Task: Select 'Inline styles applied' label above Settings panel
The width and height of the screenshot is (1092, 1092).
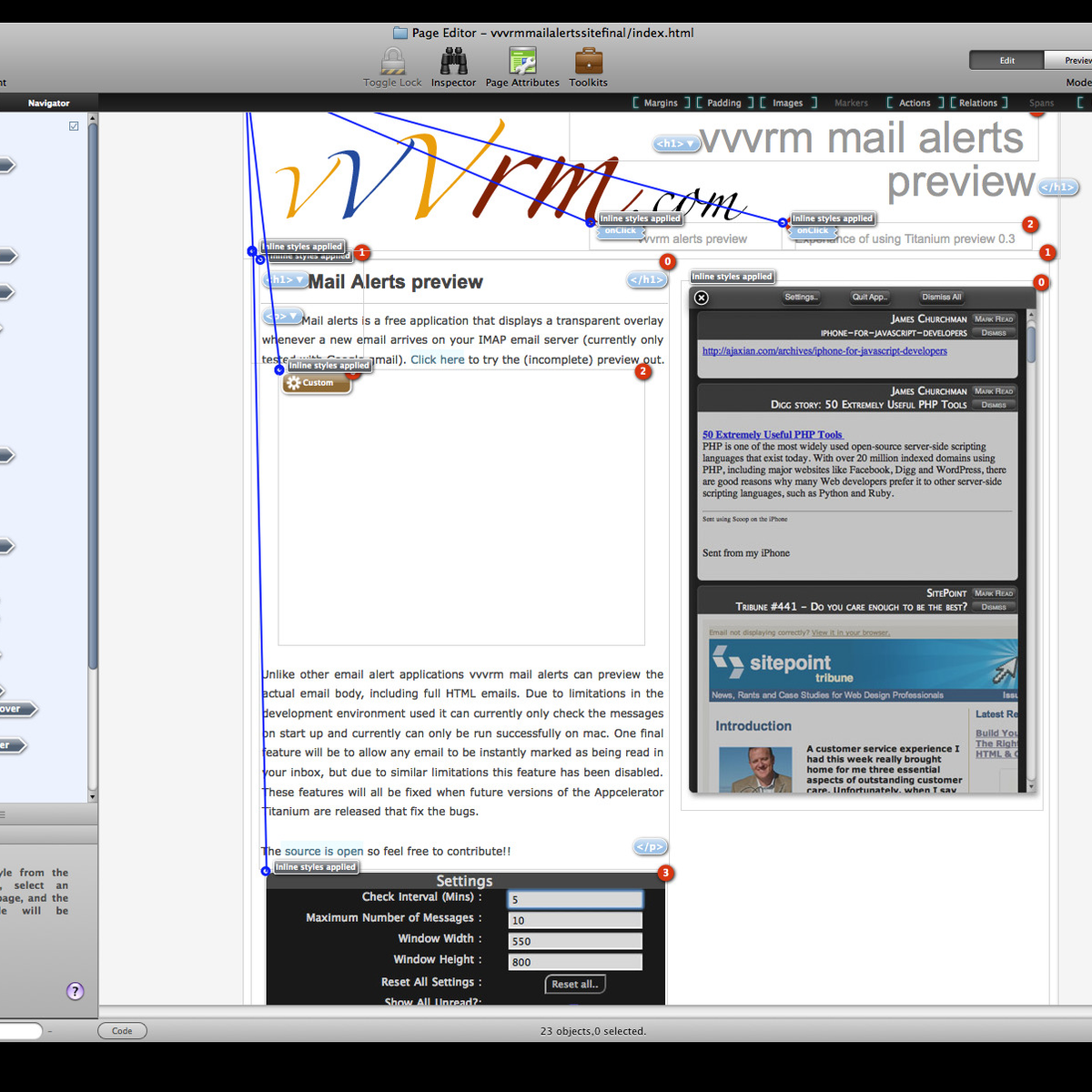Action: coord(316,867)
